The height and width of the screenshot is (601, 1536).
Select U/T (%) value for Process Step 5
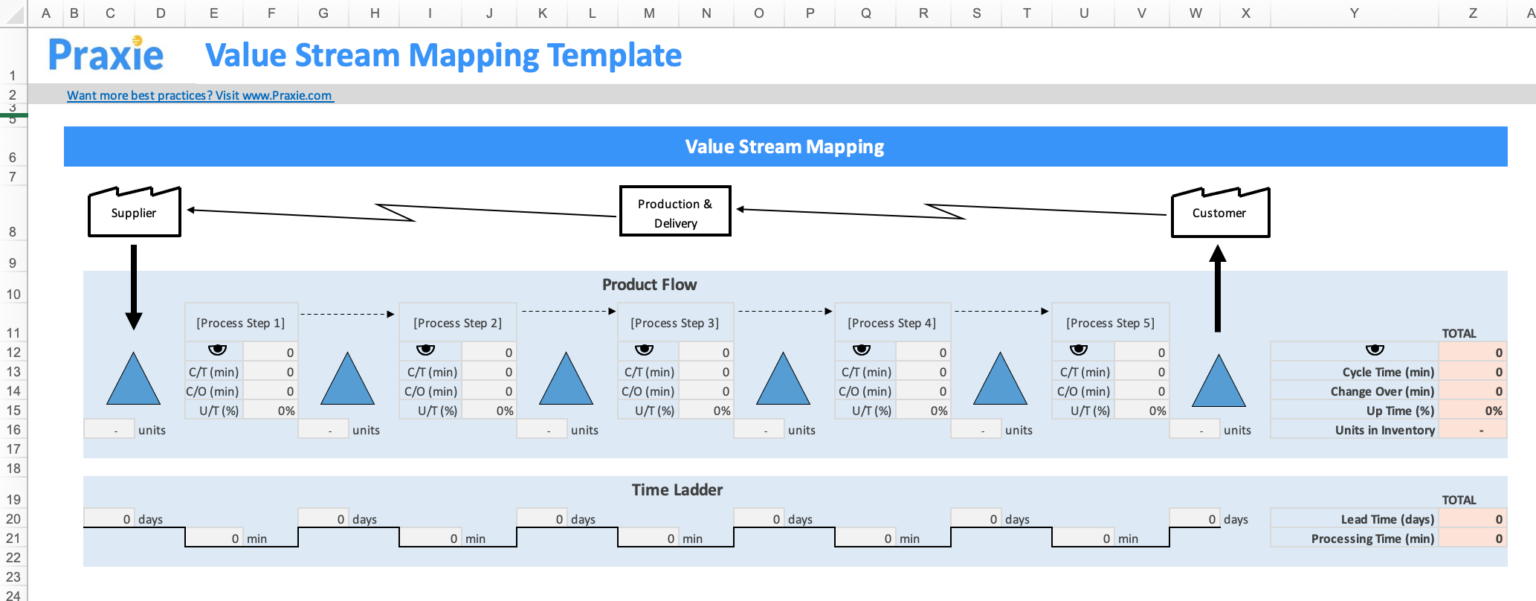pos(1141,410)
